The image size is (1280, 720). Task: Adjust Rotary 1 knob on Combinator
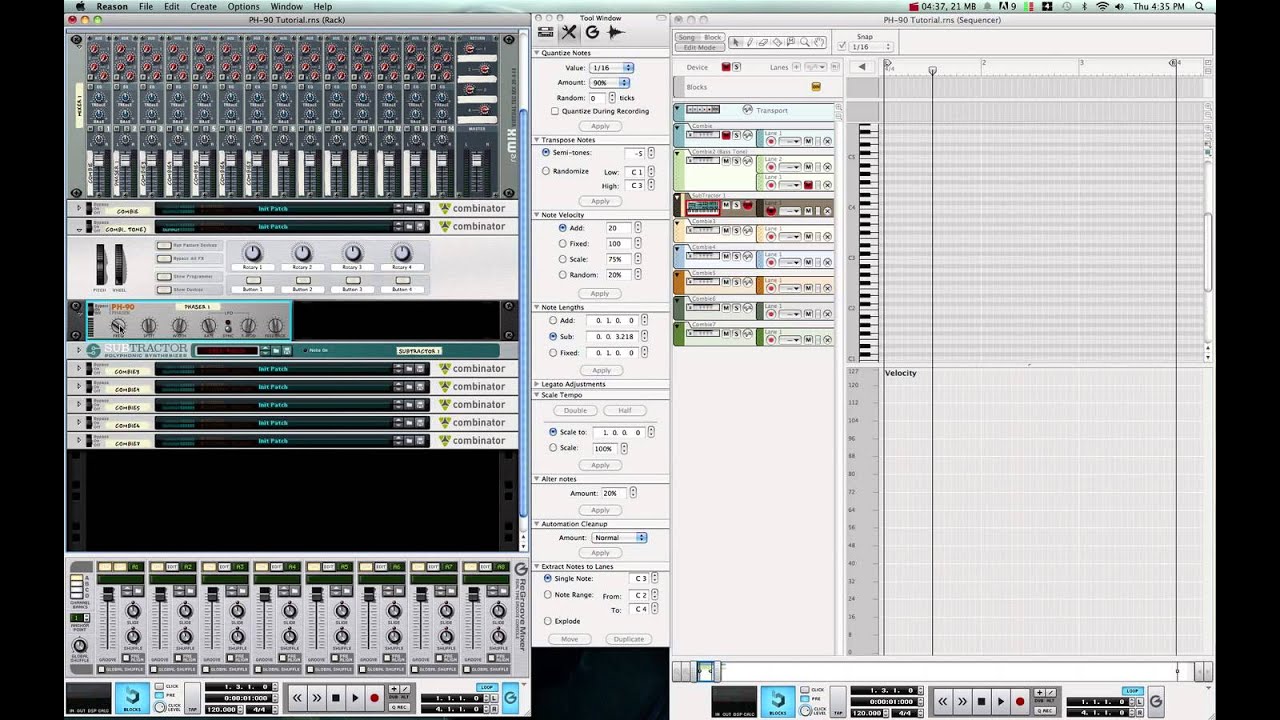[x=253, y=254]
